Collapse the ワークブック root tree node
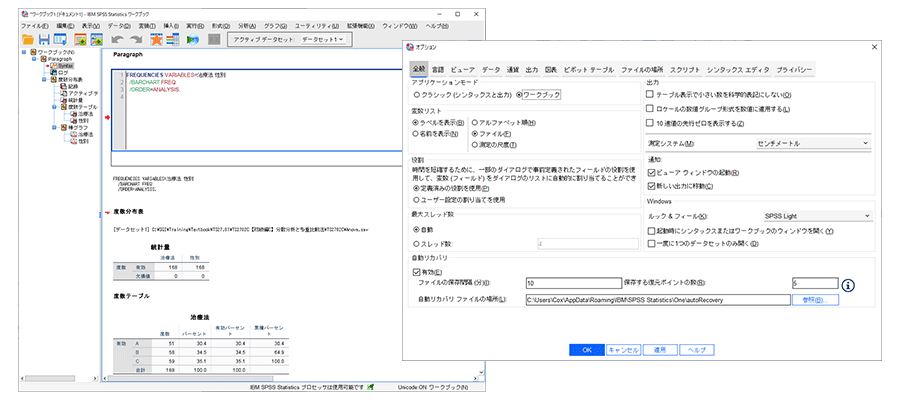Image resolution: width=900 pixels, height=400 pixels. tap(24, 52)
